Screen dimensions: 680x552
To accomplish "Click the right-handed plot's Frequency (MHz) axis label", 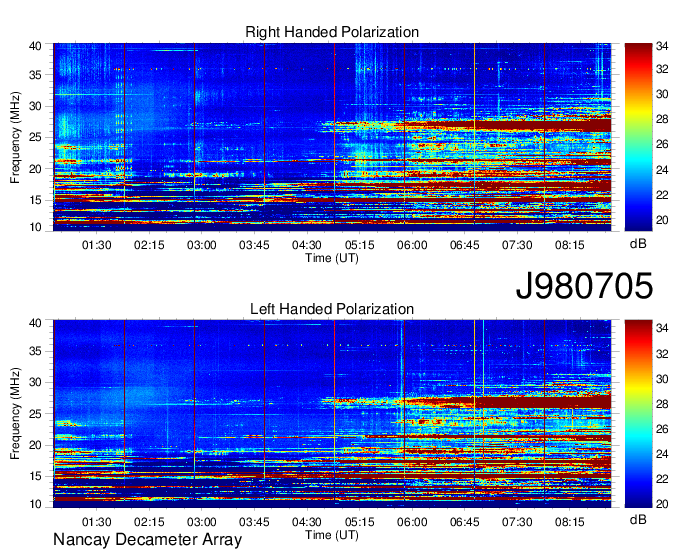I will click(15, 137).
